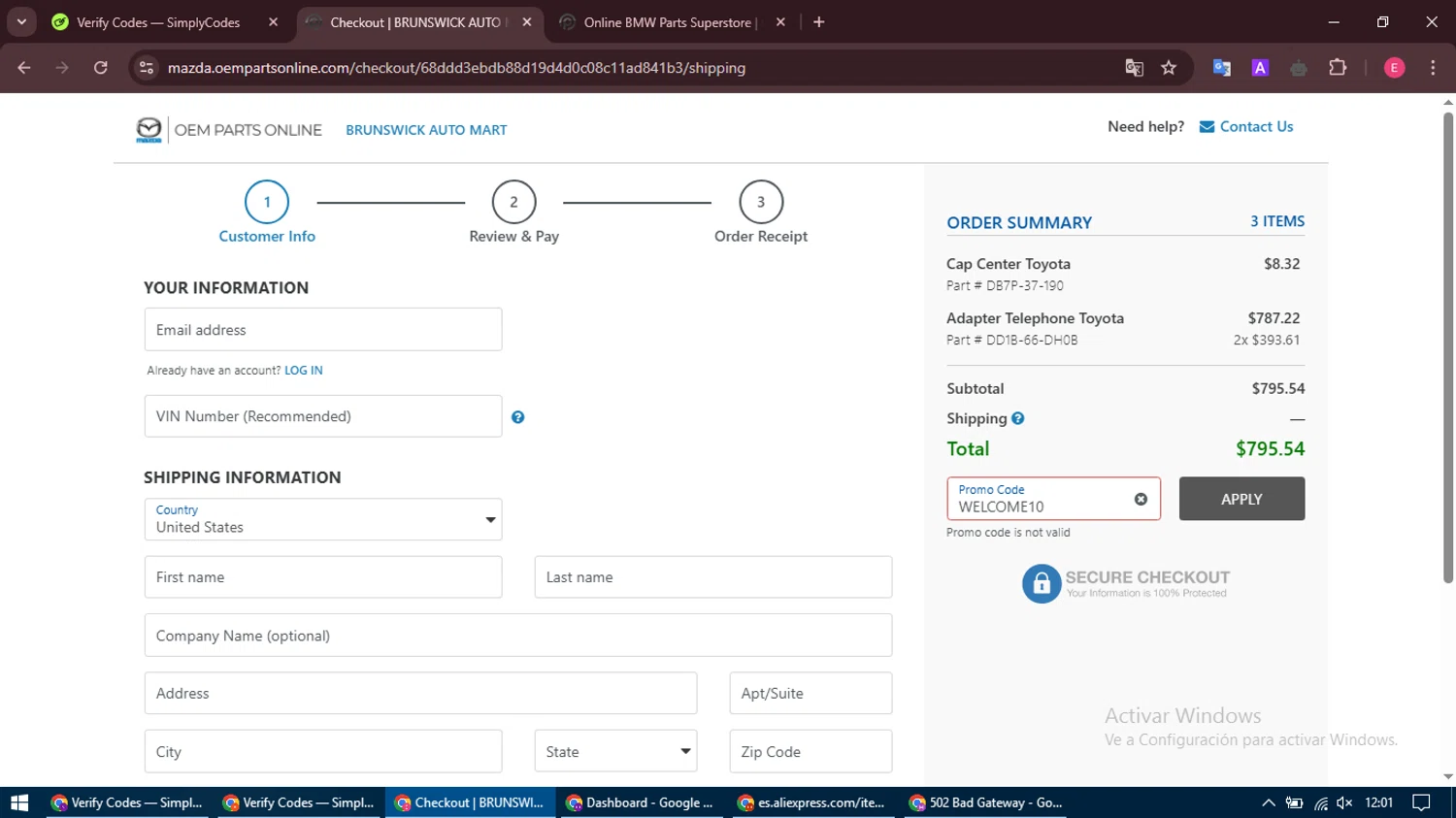Click the taskbar clock 12:01
Viewport: 1456px width, 818px height.
pyautogui.click(x=1378, y=802)
